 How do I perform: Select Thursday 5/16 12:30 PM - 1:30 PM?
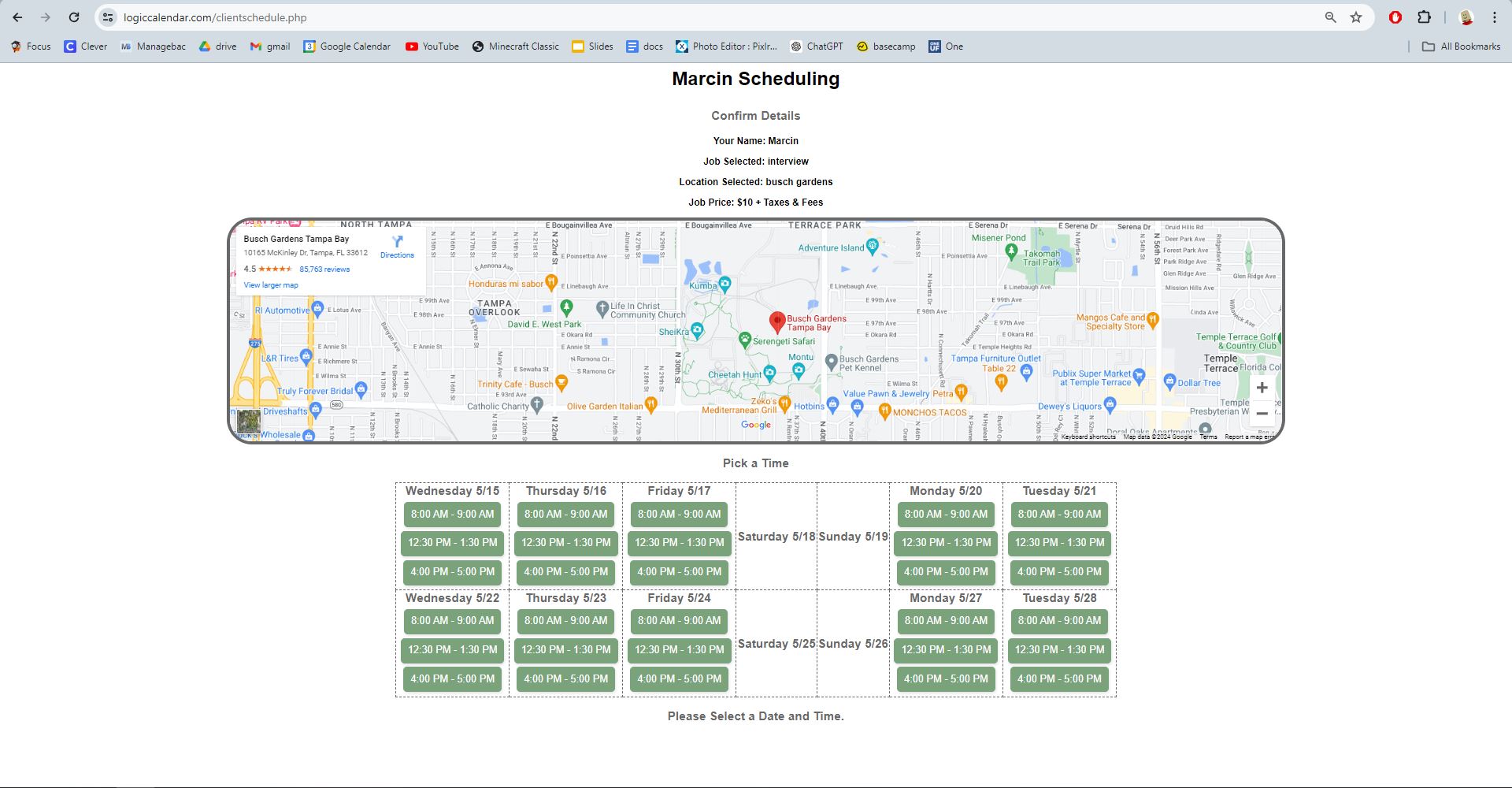tap(566, 543)
